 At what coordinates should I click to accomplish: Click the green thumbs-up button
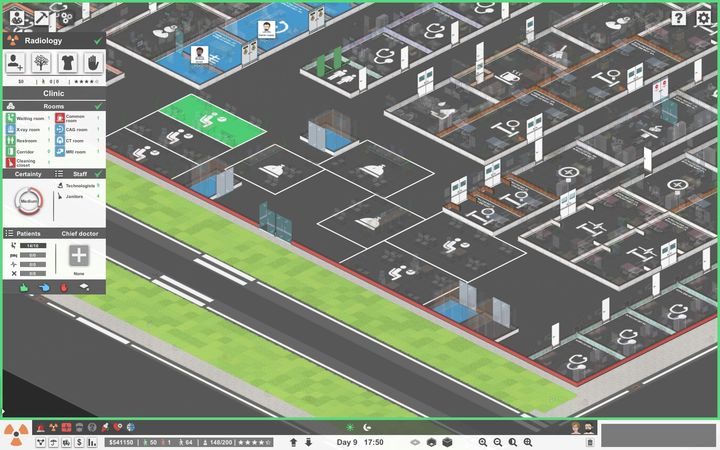pos(24,287)
